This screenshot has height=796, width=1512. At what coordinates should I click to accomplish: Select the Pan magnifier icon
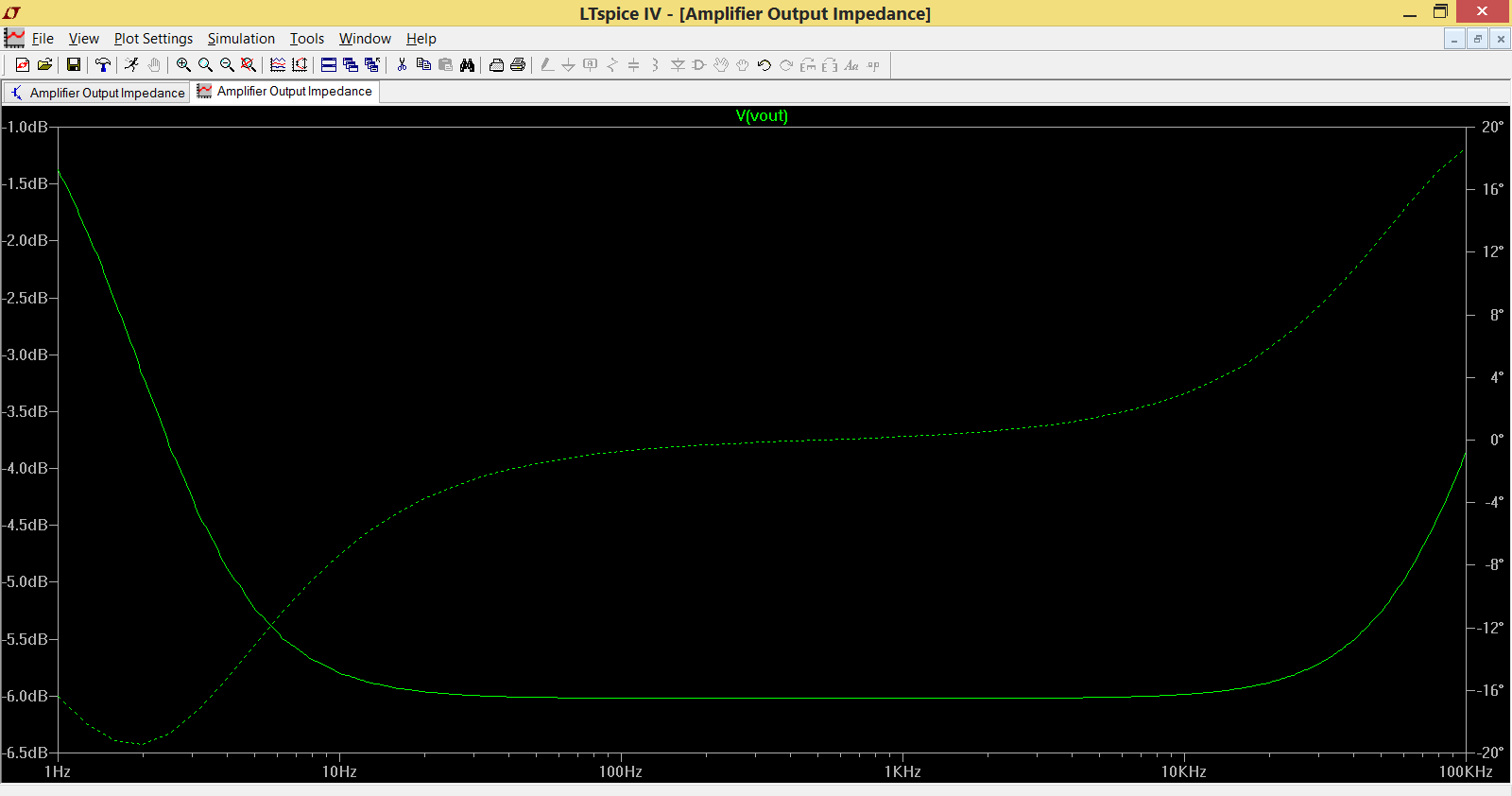(x=205, y=65)
